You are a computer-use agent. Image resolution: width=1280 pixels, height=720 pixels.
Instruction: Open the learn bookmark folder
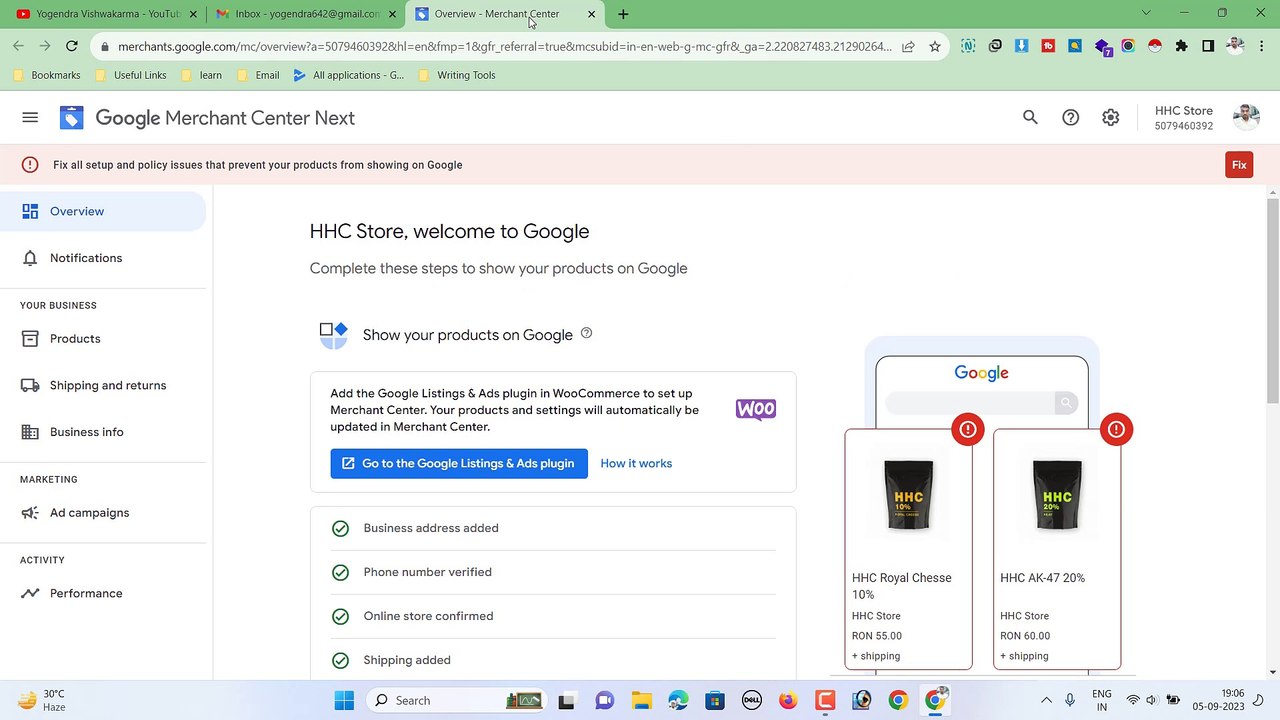(202, 75)
